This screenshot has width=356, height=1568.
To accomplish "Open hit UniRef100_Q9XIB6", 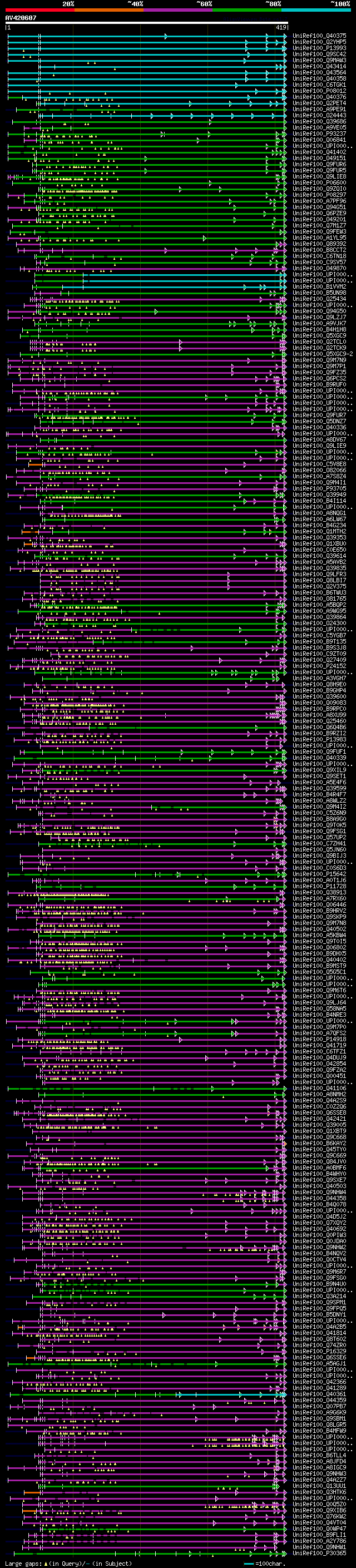I will click(319, 1510).
